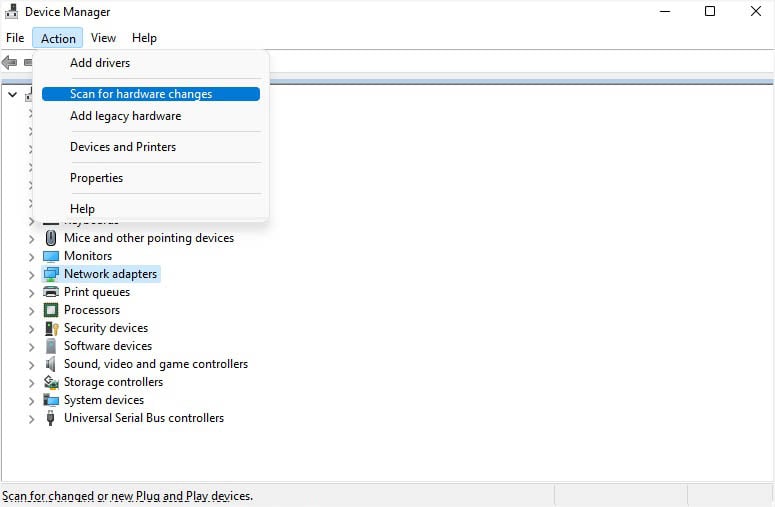
Task: Select Scan for hardware changes
Action: (x=151, y=94)
